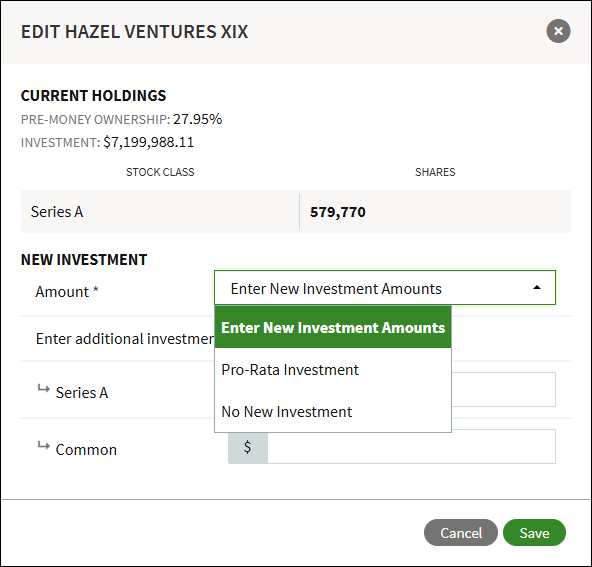Image resolution: width=592 pixels, height=567 pixels.
Task: Select the Series A holdings row
Action: tap(296, 211)
